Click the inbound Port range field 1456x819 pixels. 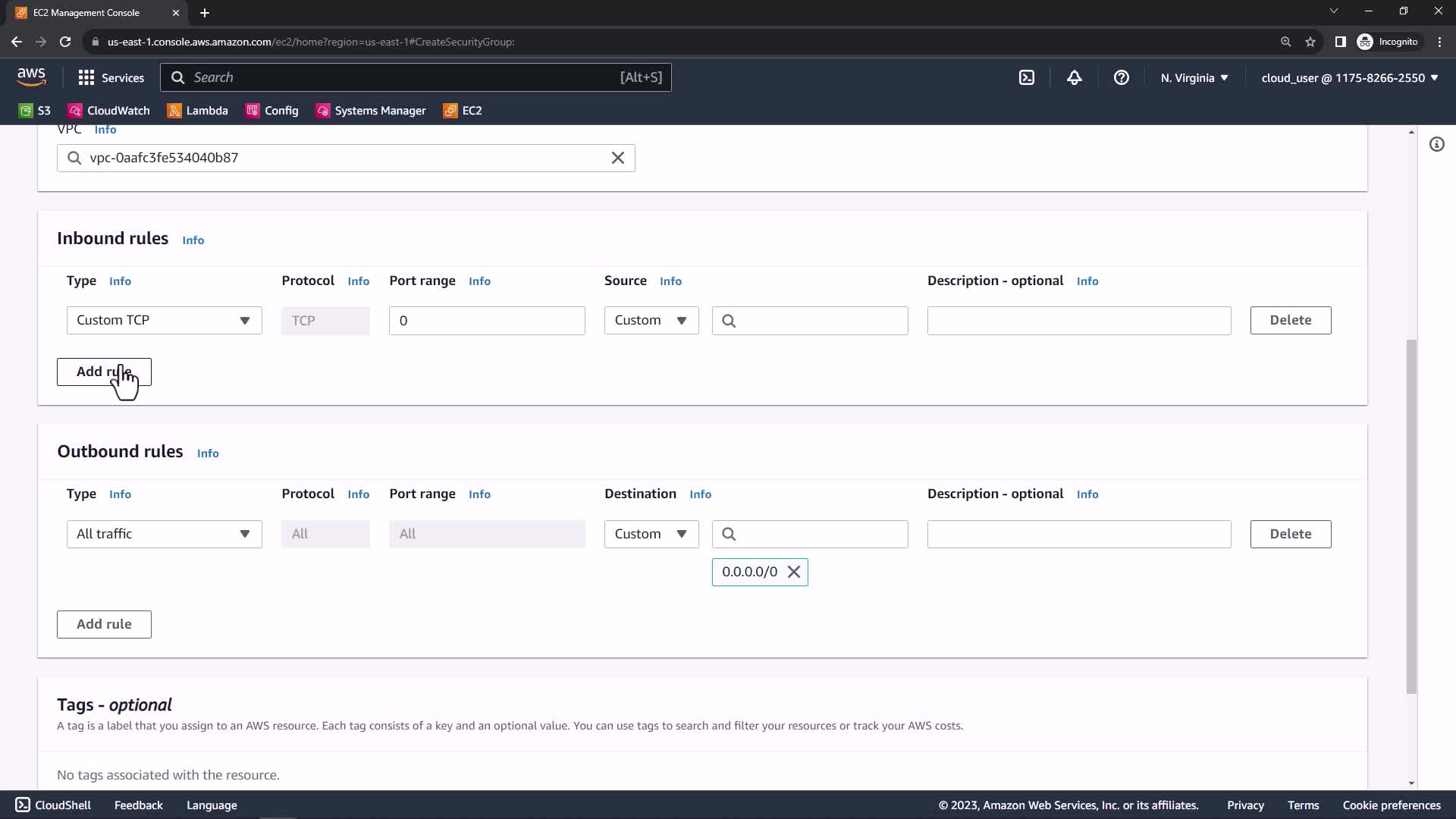pos(486,320)
